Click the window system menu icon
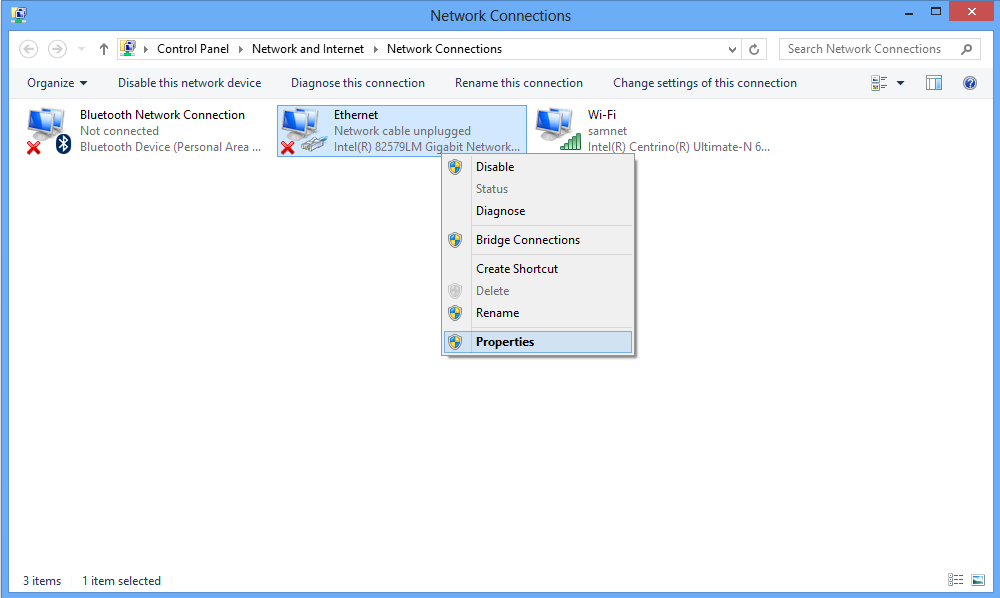The image size is (1000, 598). point(19,15)
